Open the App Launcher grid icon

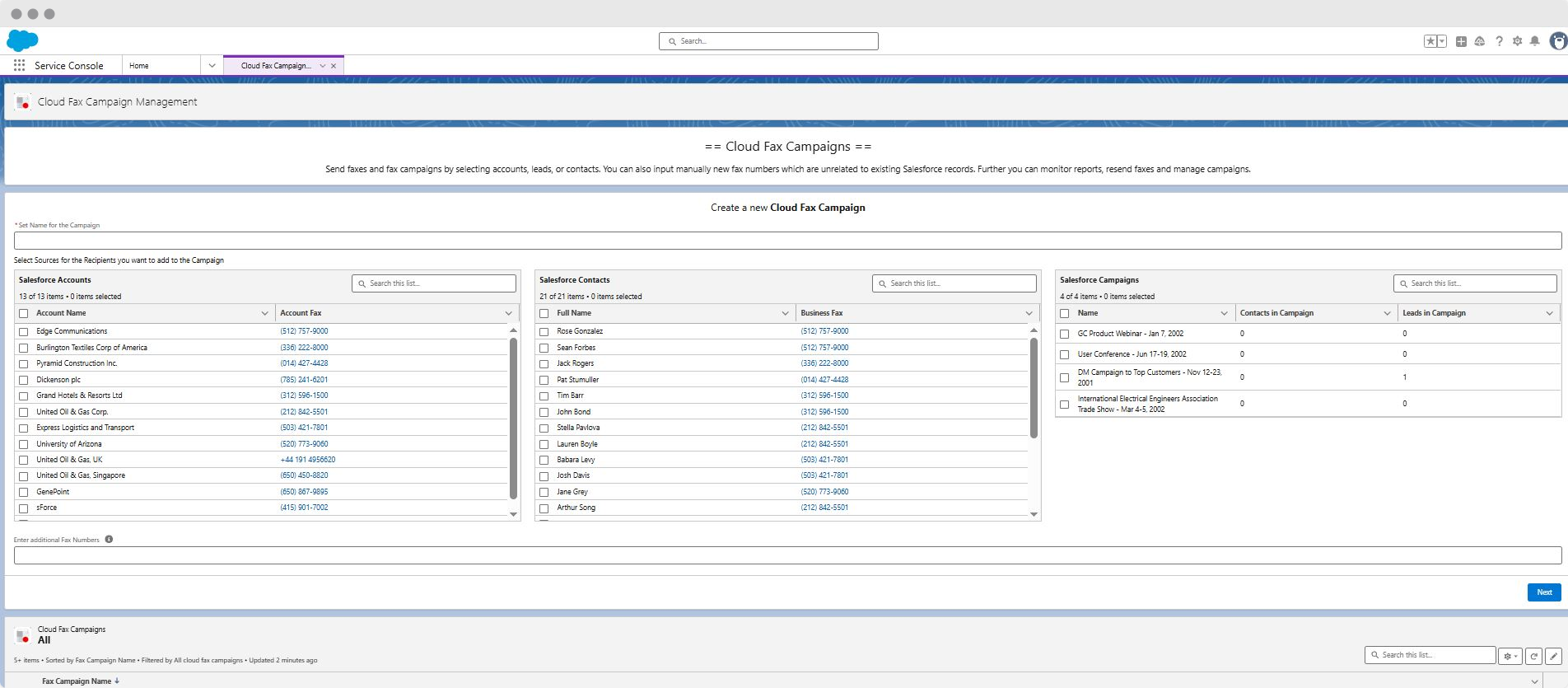point(19,65)
